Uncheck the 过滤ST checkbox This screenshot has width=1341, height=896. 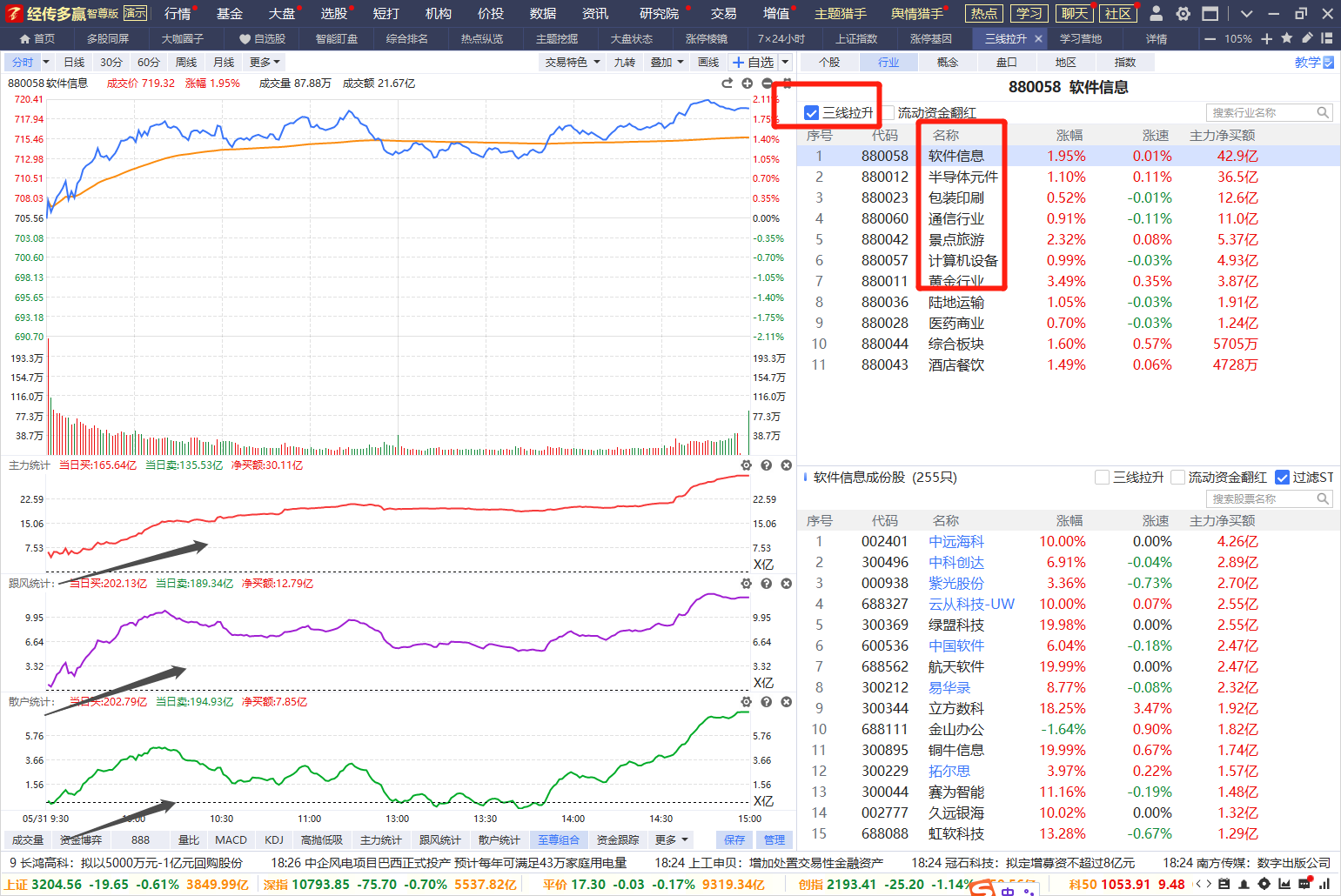[1282, 478]
